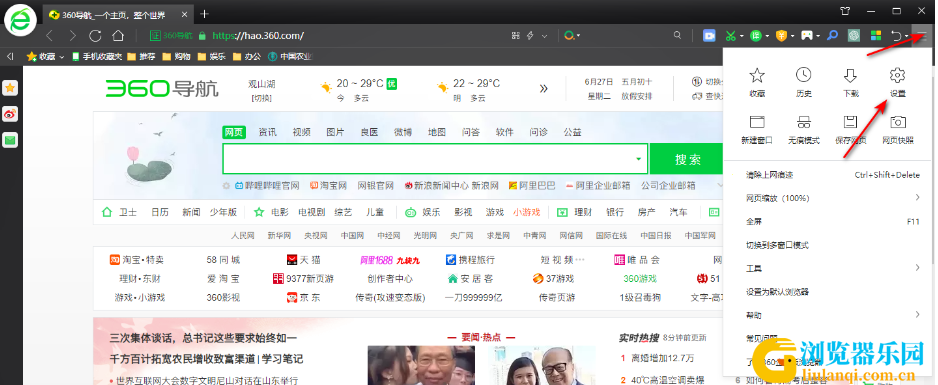Open the 淘宝·特卖 link
The height and width of the screenshot is (385, 938).
(137, 260)
